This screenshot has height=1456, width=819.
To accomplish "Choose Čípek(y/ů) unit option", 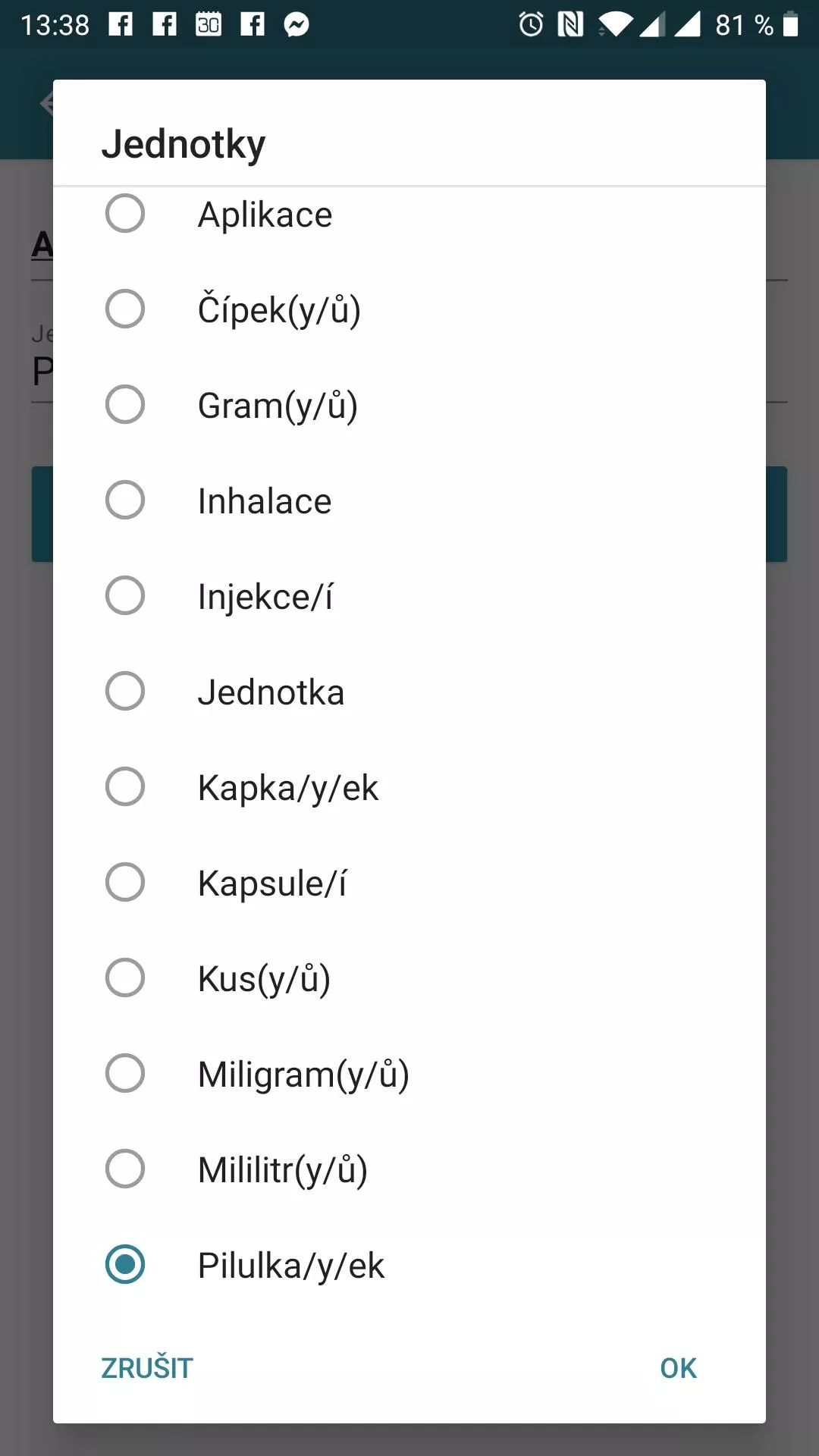I will tap(125, 309).
